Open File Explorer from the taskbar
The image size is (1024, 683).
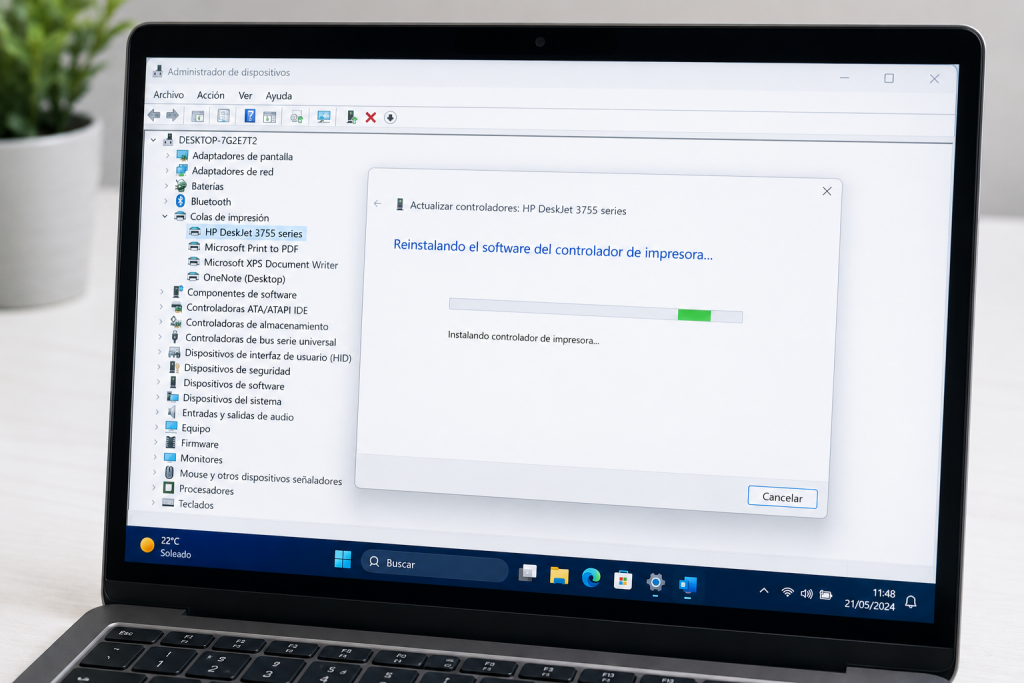pyautogui.click(x=559, y=576)
